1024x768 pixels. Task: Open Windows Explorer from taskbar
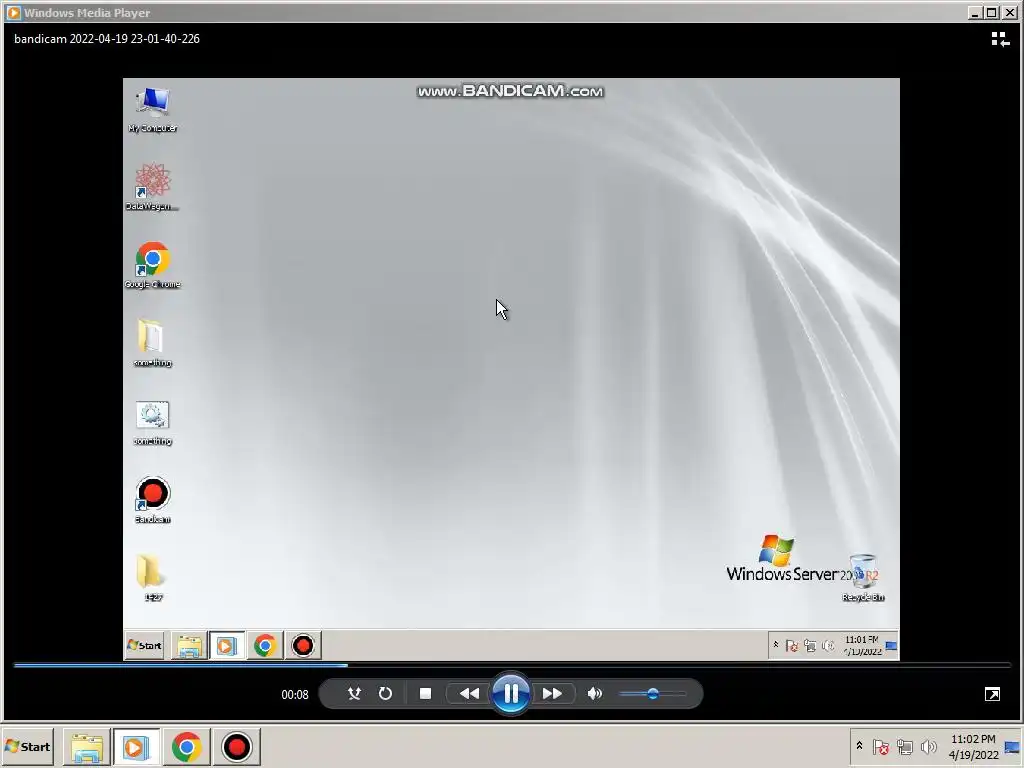pyautogui.click(x=87, y=747)
